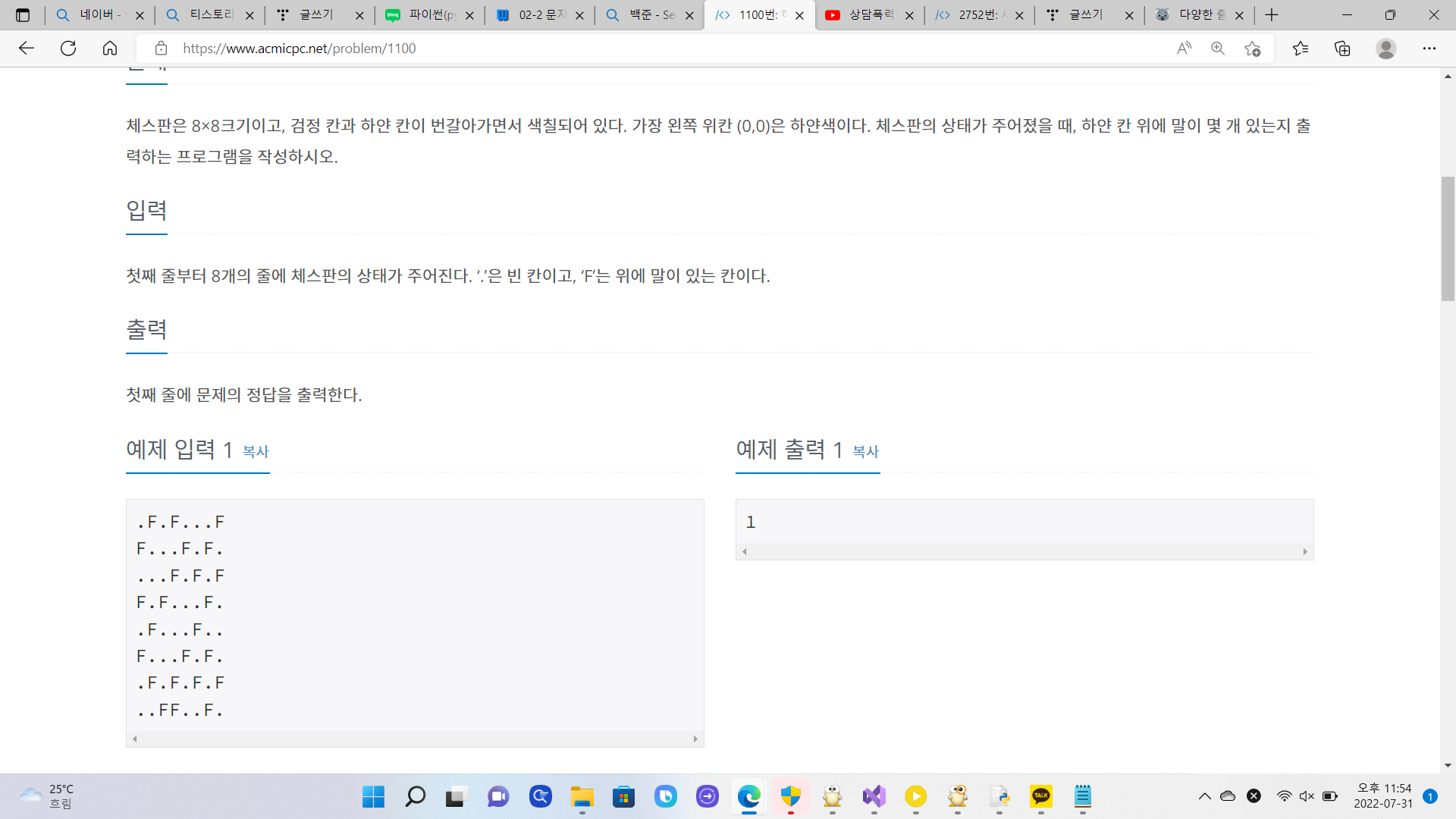Open a new browser tab
The image size is (1456, 819).
1272,15
